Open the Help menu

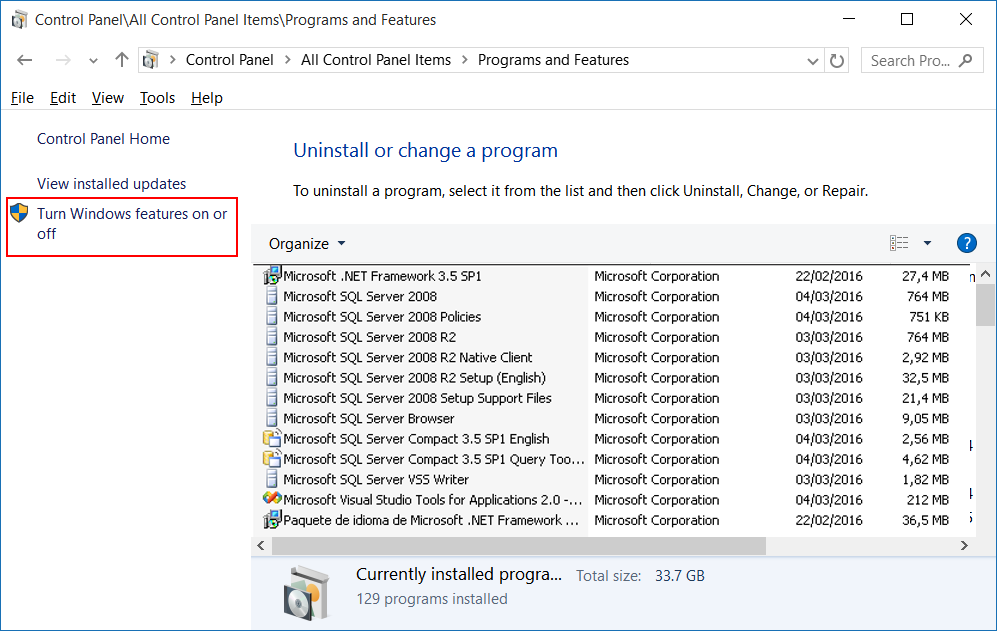207,98
